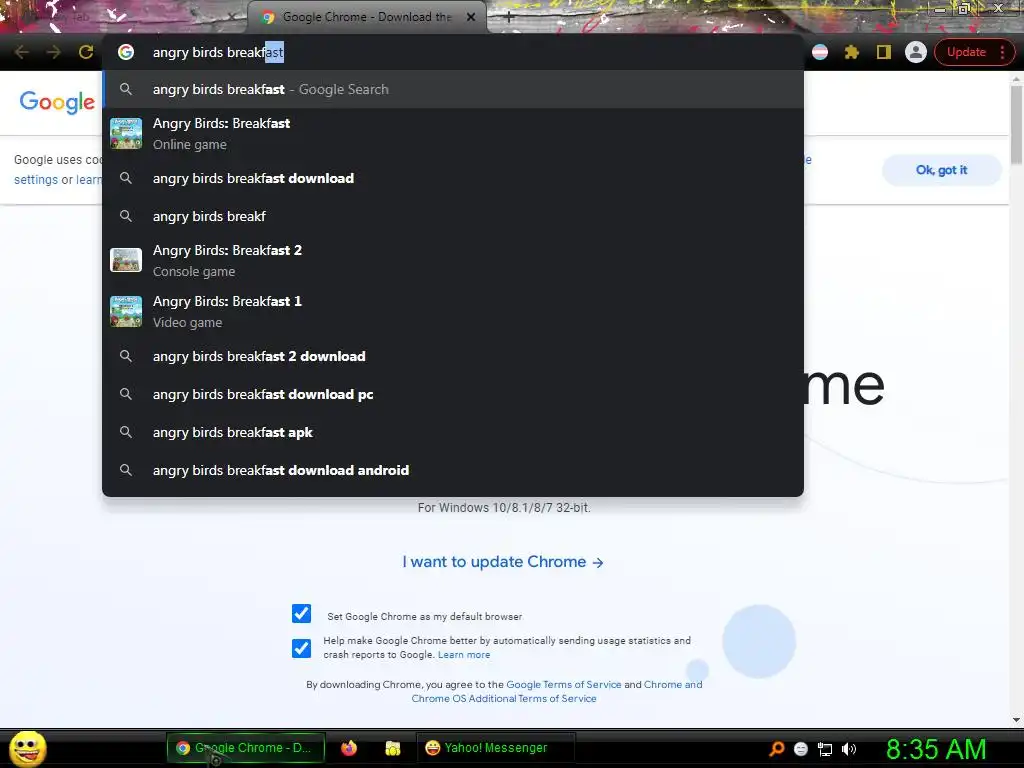Select angry birds breakfast download android suggestion
The image size is (1024, 768).
(453, 470)
